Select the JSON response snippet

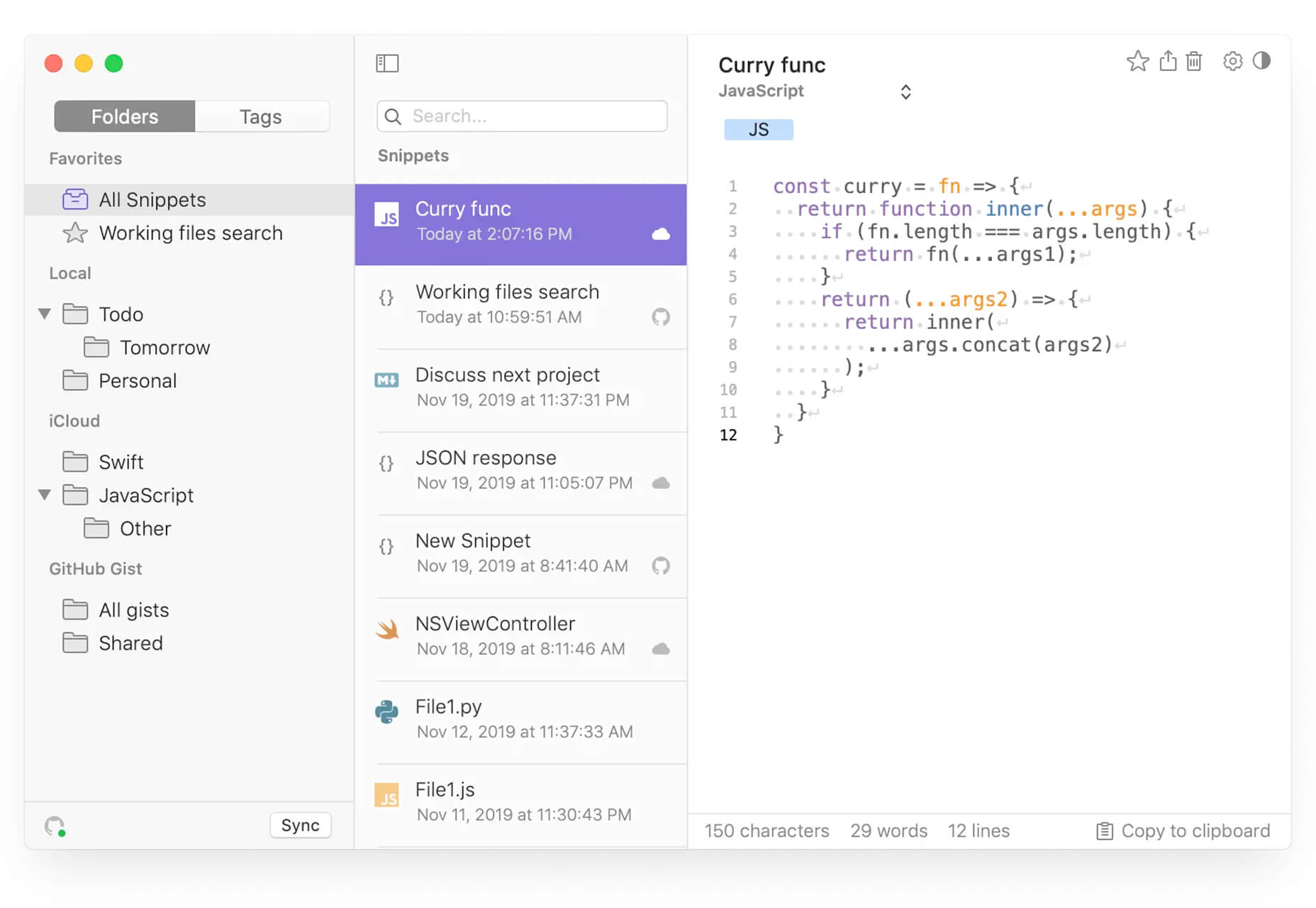[521, 473]
